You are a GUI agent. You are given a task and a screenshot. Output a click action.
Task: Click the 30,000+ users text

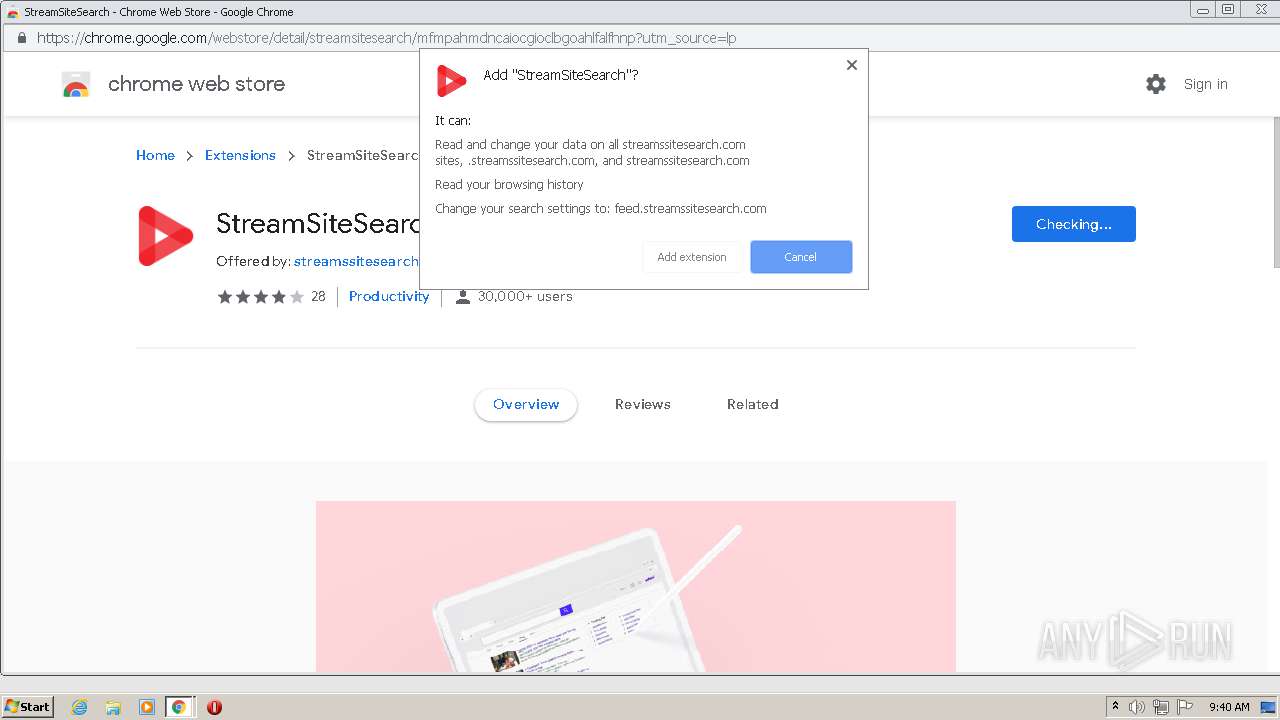pyautogui.click(x=525, y=296)
